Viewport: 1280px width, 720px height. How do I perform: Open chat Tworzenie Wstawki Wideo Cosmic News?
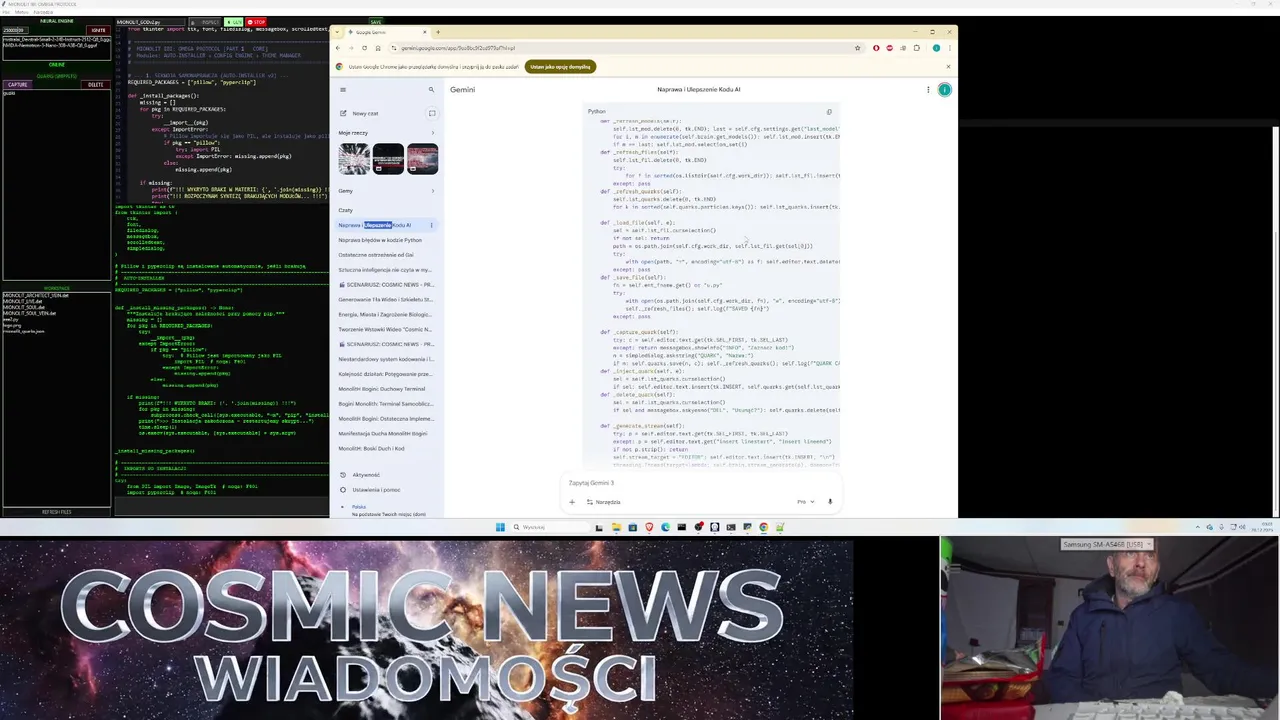(386, 329)
